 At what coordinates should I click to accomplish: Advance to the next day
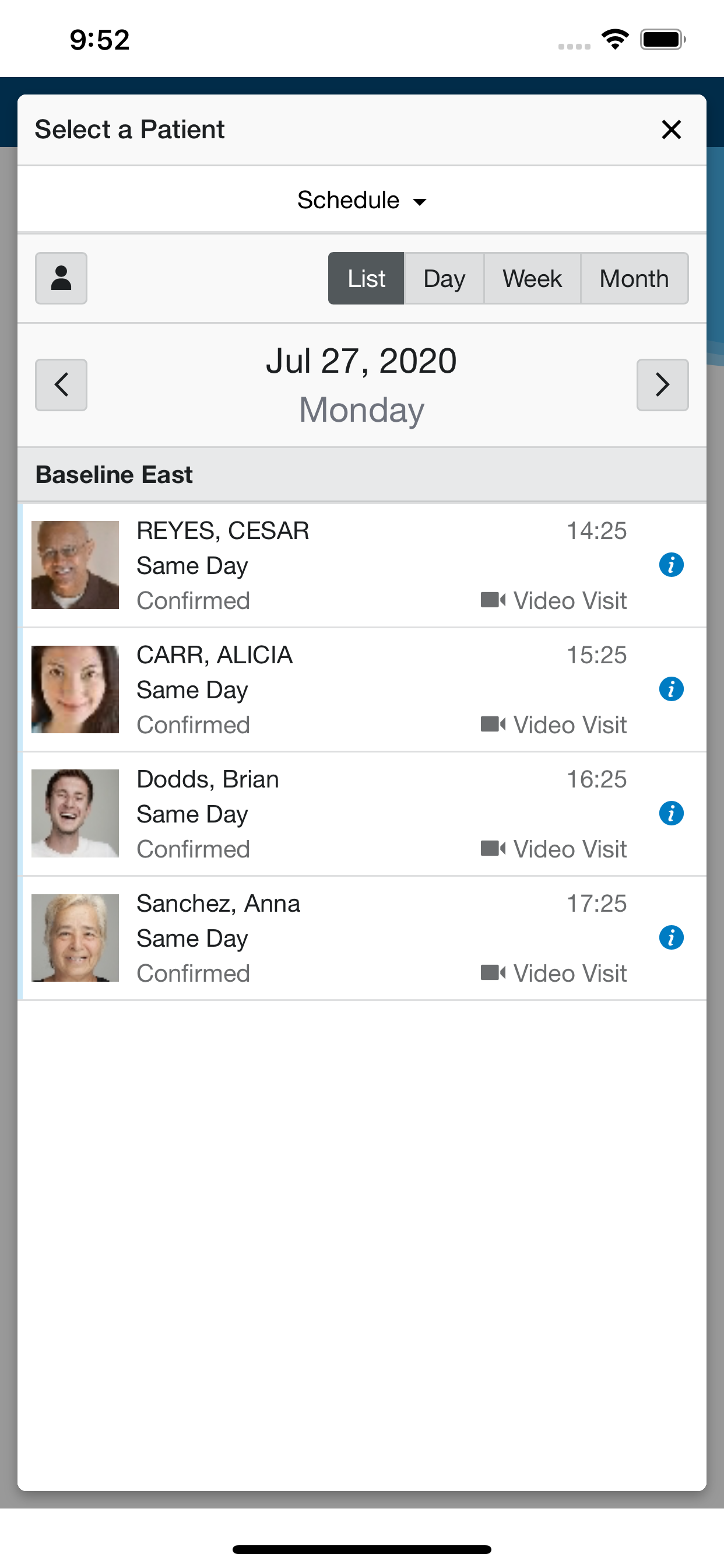663,384
